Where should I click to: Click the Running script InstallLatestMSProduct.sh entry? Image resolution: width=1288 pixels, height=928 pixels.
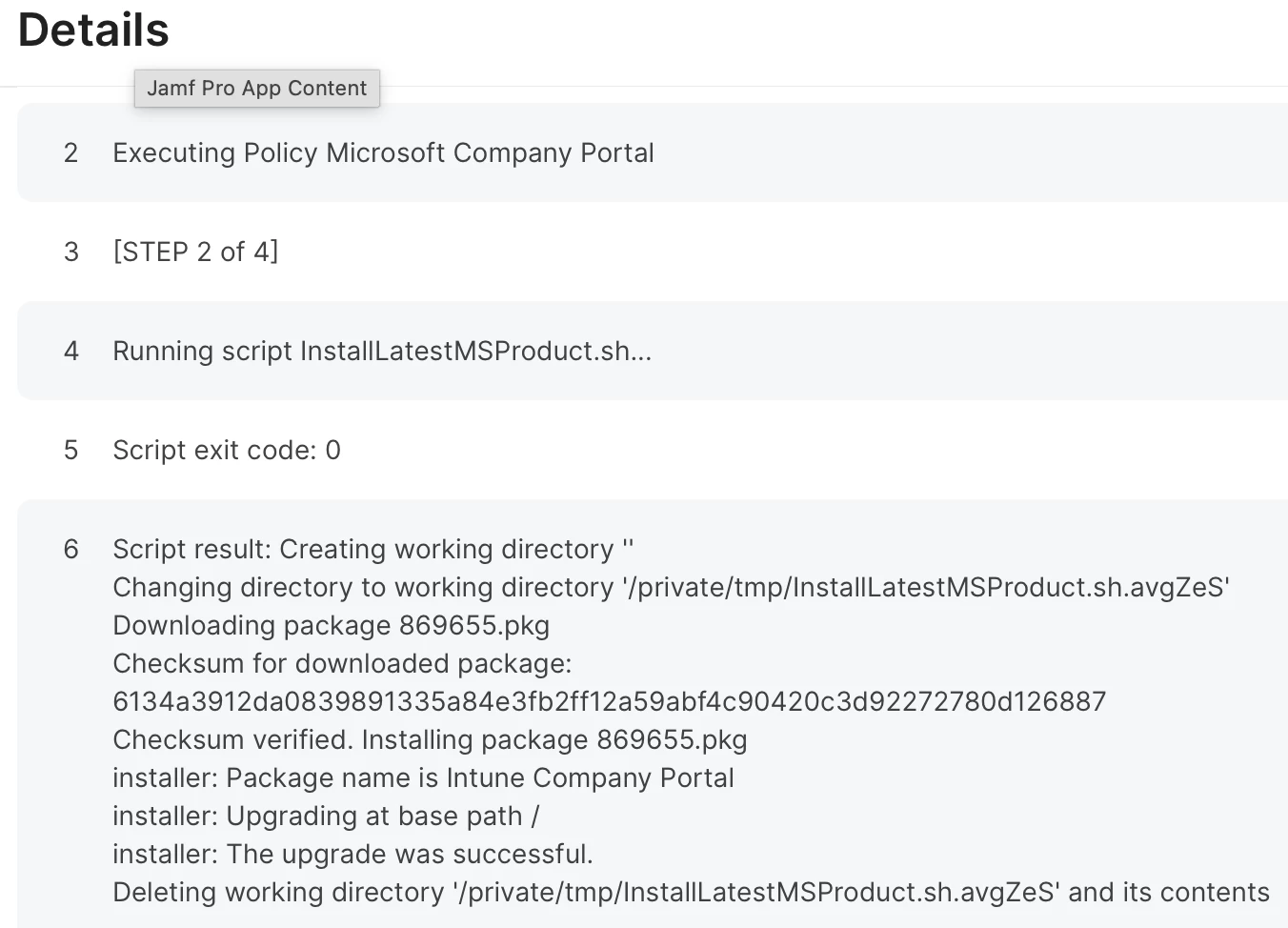[x=381, y=352]
